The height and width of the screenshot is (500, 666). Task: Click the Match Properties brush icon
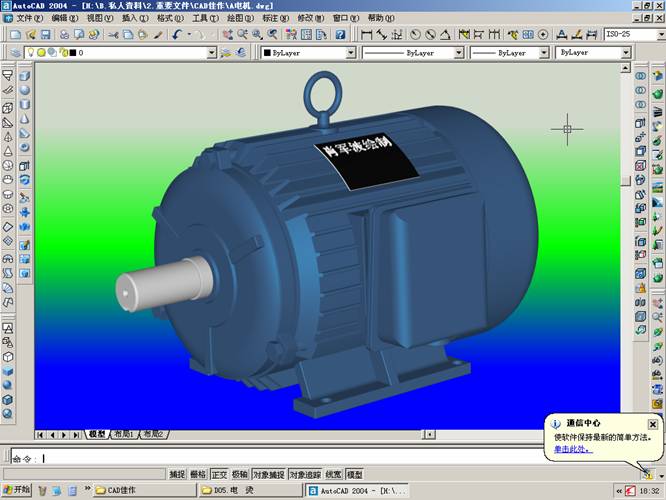click(158, 35)
